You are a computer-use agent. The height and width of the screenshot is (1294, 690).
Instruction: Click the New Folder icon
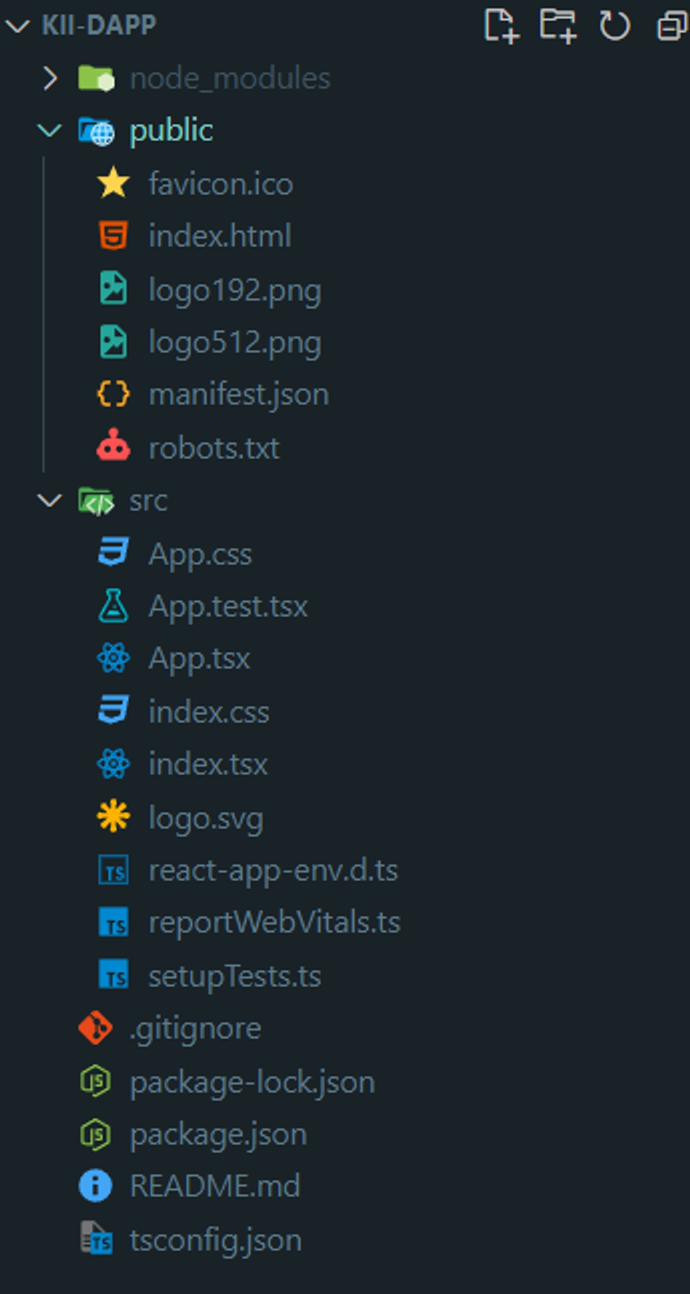tap(558, 25)
